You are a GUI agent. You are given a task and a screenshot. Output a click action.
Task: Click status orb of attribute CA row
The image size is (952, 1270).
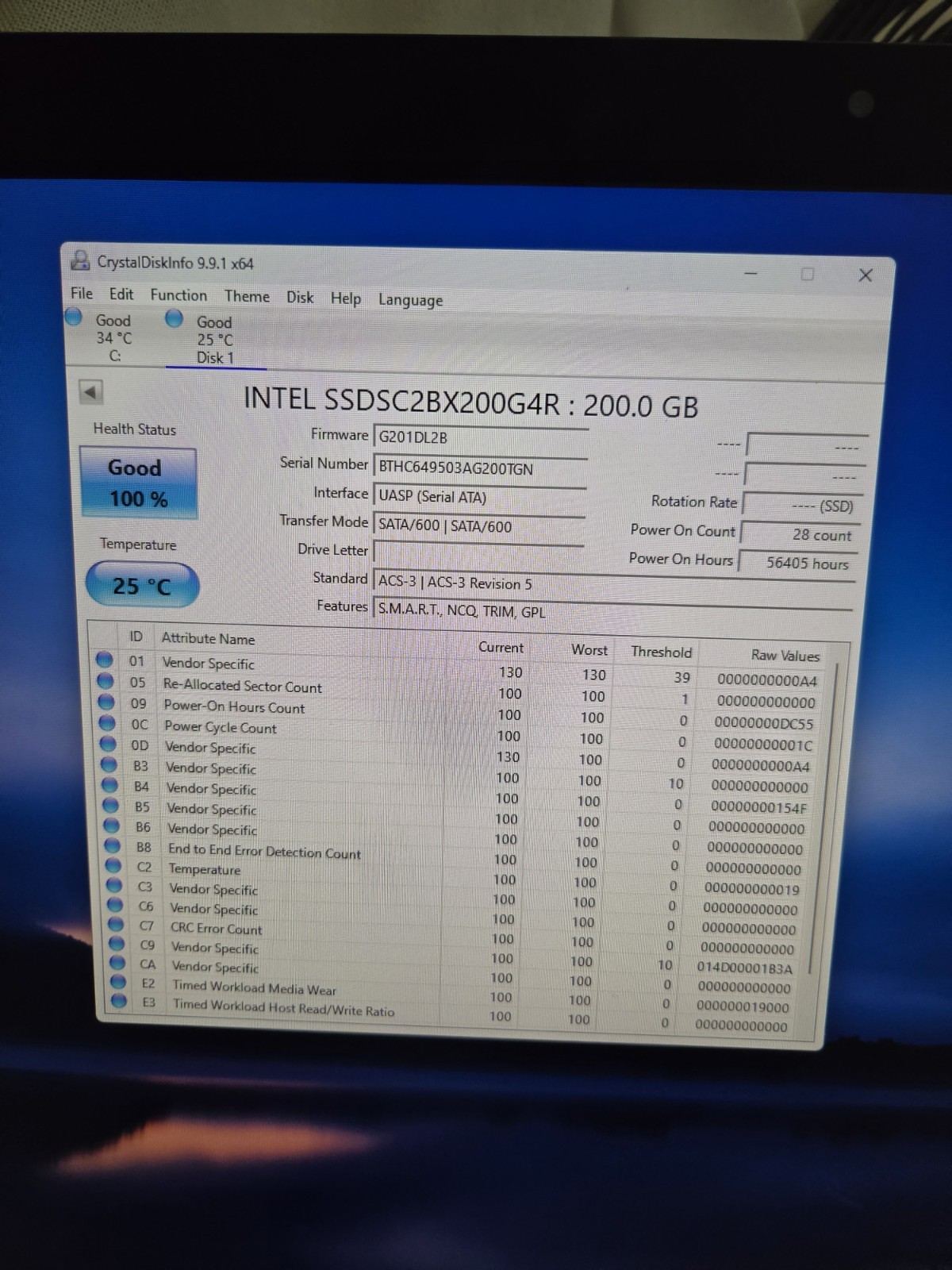pyautogui.click(x=117, y=963)
